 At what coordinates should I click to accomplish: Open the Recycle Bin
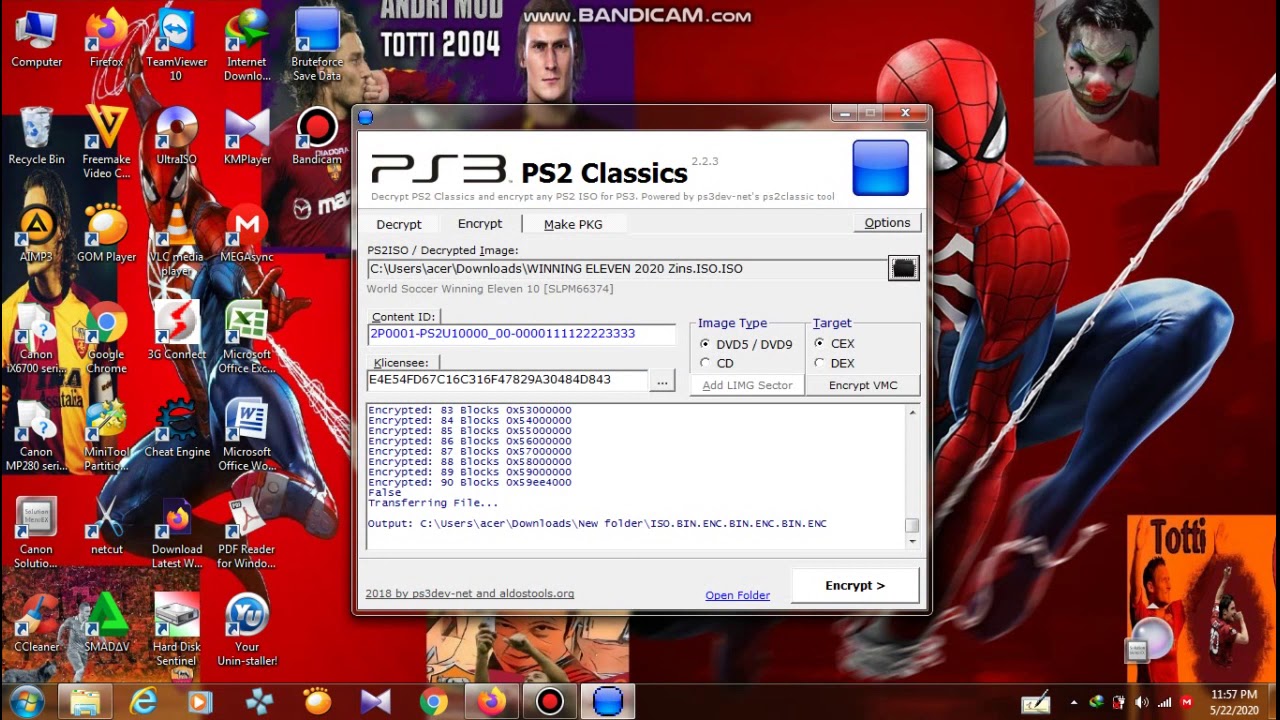[37, 135]
